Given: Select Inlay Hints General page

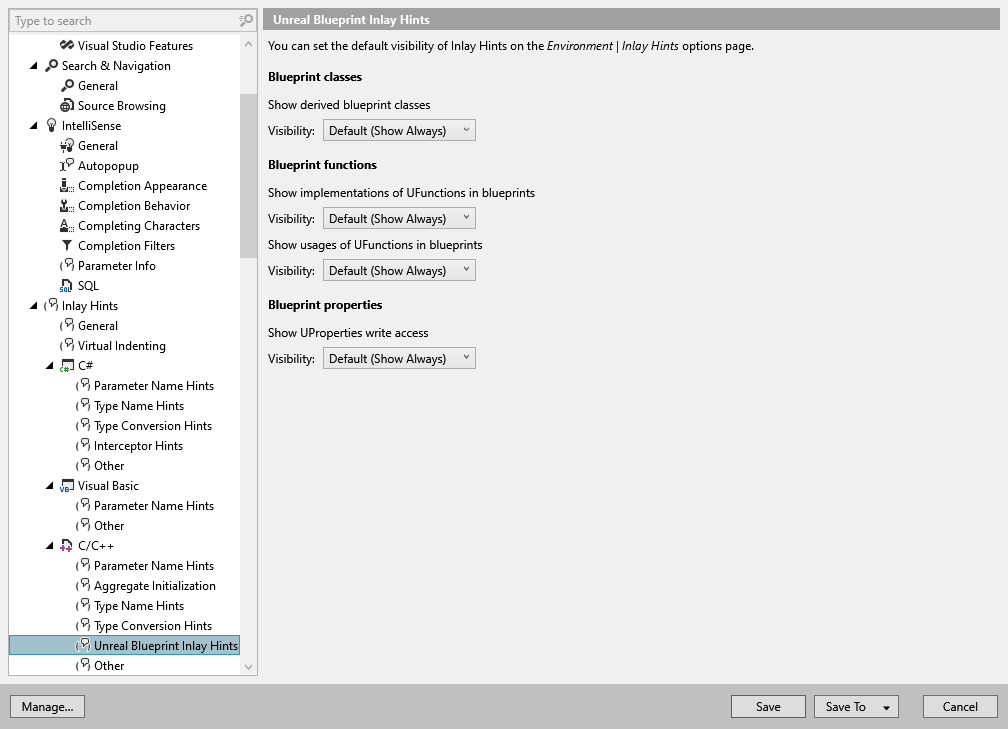Looking at the screenshot, I should pos(98,325).
